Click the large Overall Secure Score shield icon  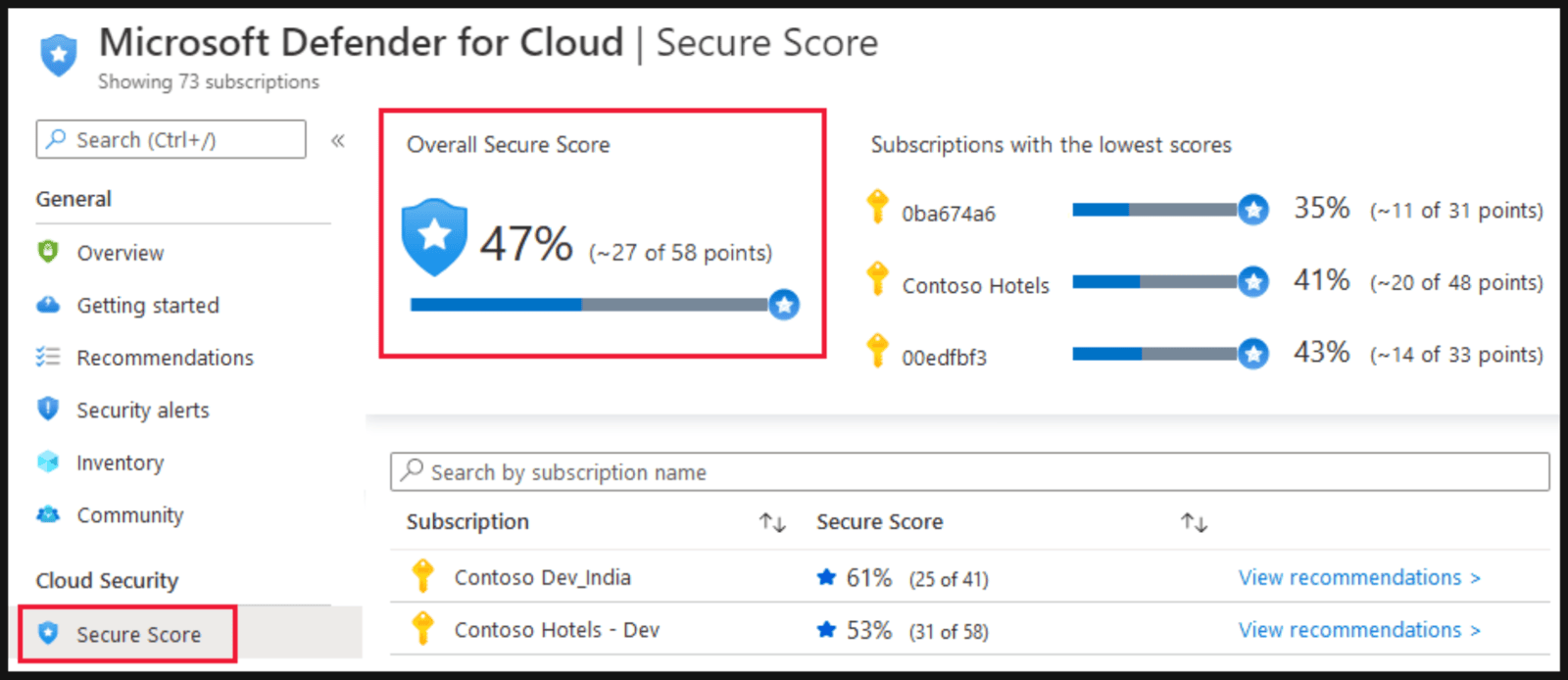pyautogui.click(x=434, y=237)
